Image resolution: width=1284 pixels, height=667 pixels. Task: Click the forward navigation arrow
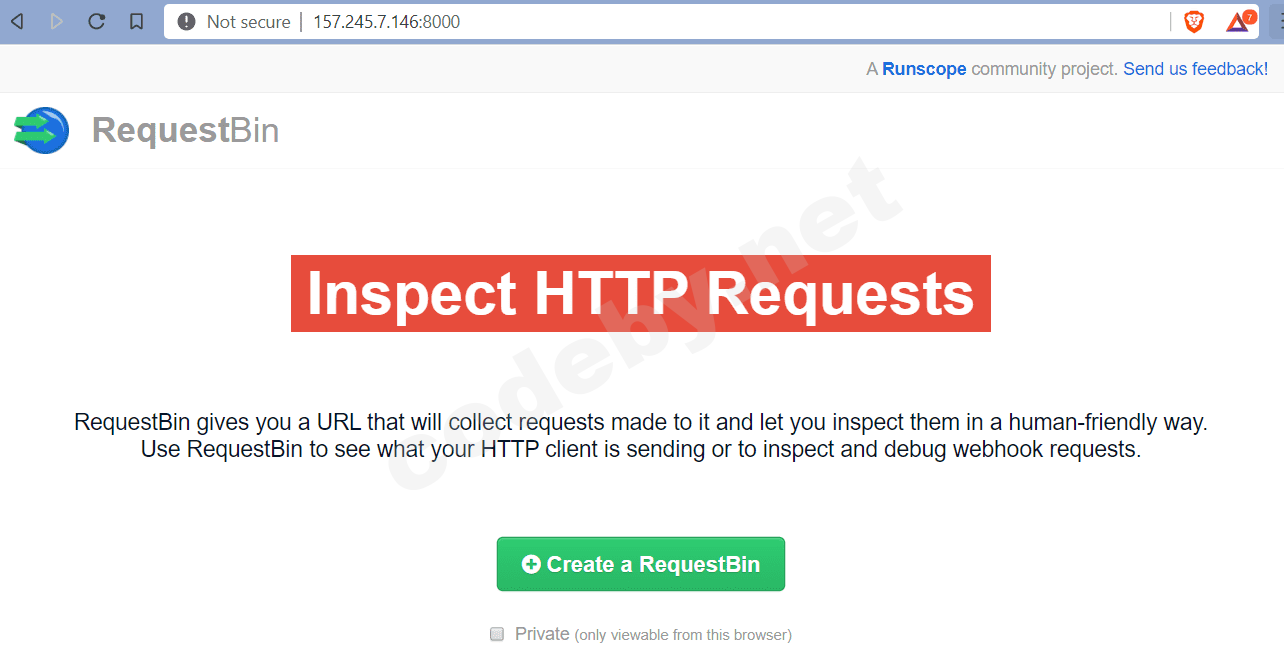click(x=56, y=20)
